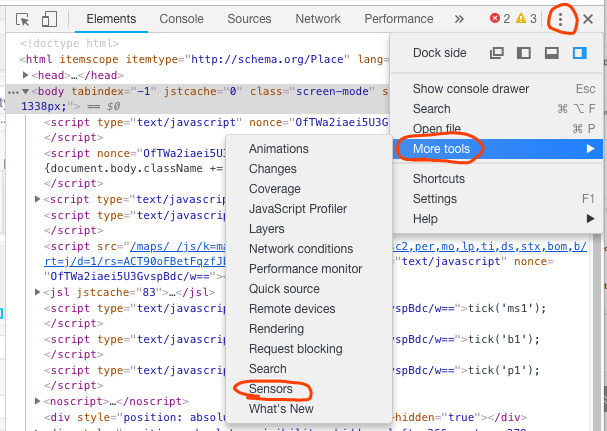
Task: Click the tick('ms1') script text
Action: 507,308
